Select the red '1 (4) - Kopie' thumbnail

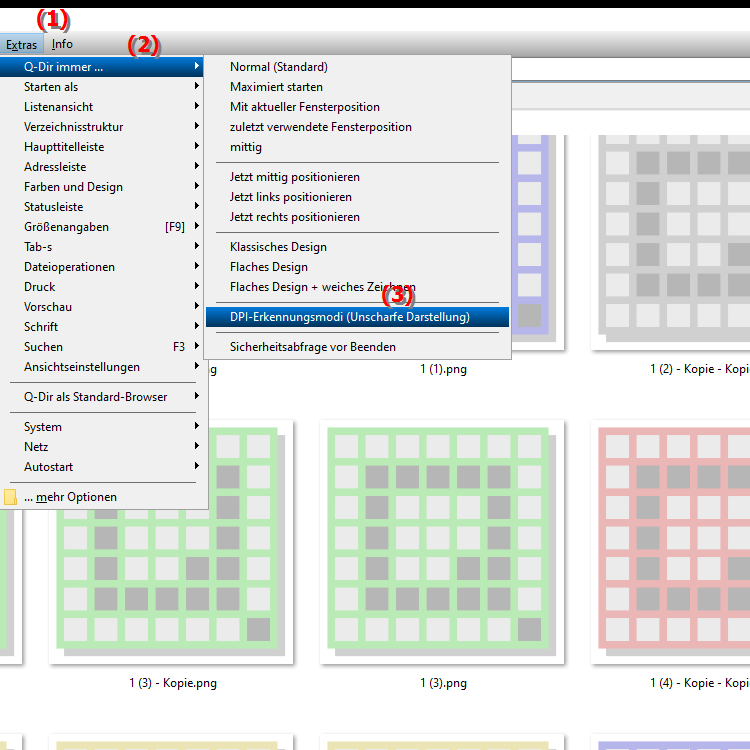pos(671,542)
